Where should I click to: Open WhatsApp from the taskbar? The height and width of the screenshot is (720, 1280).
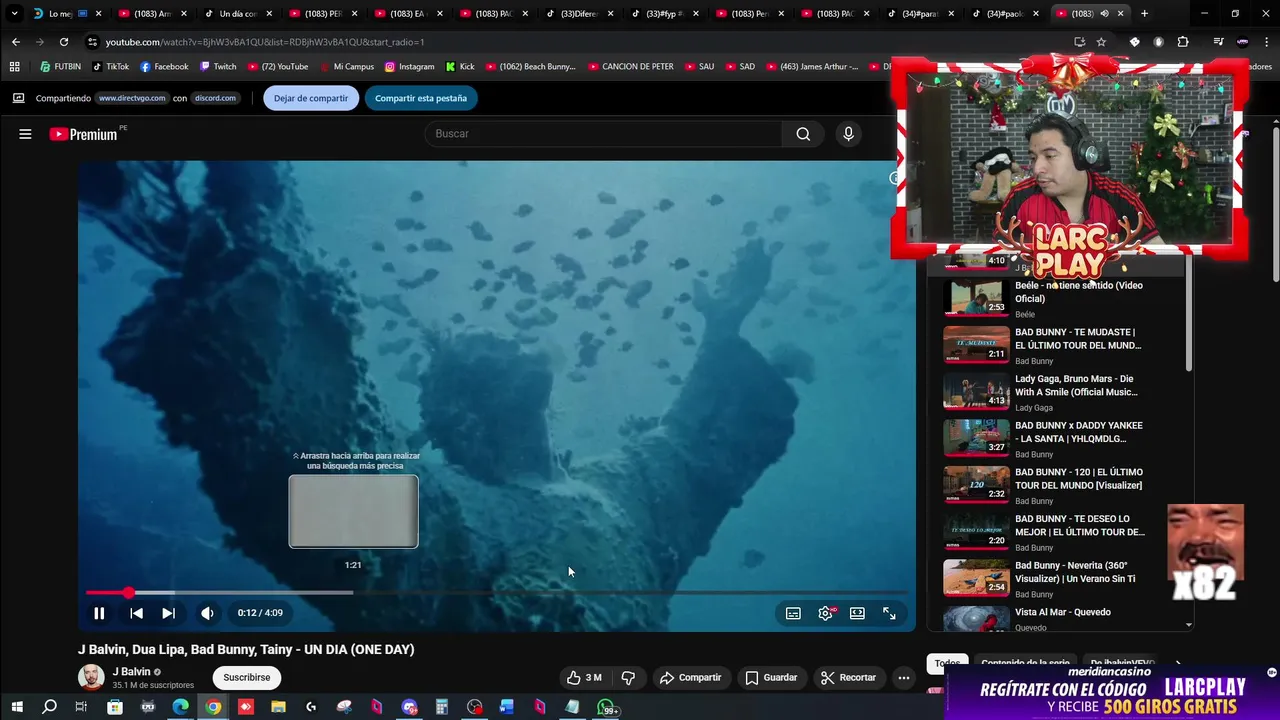click(606, 707)
